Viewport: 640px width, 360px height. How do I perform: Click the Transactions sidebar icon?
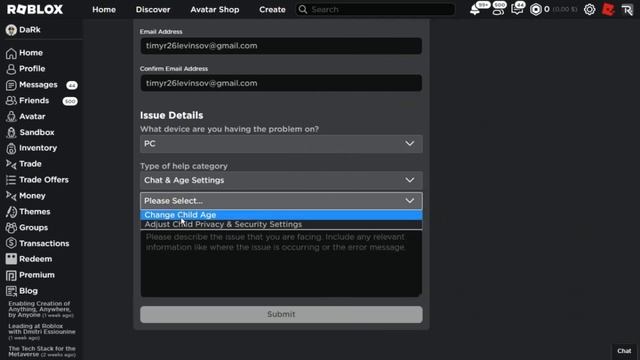point(11,243)
